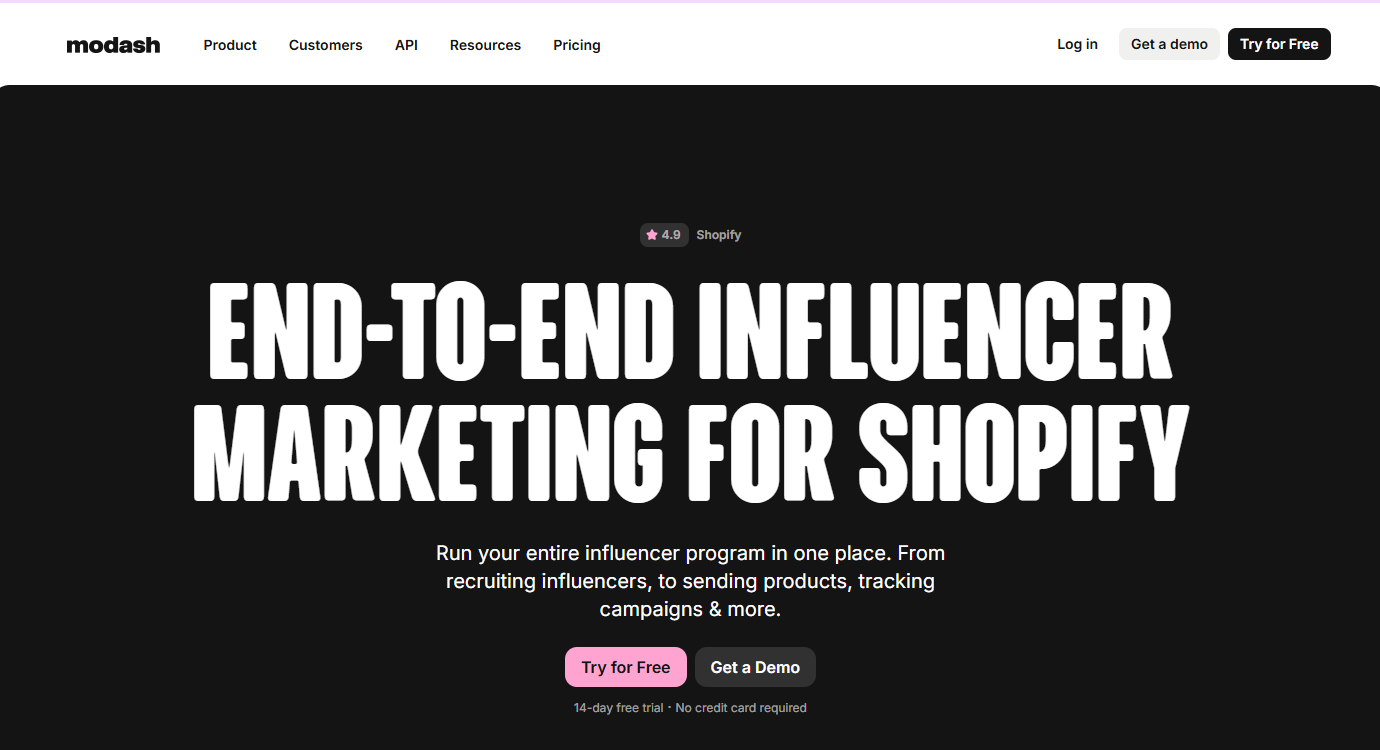The height and width of the screenshot is (750, 1380).
Task: Click the Log in link
Action: [1077, 44]
